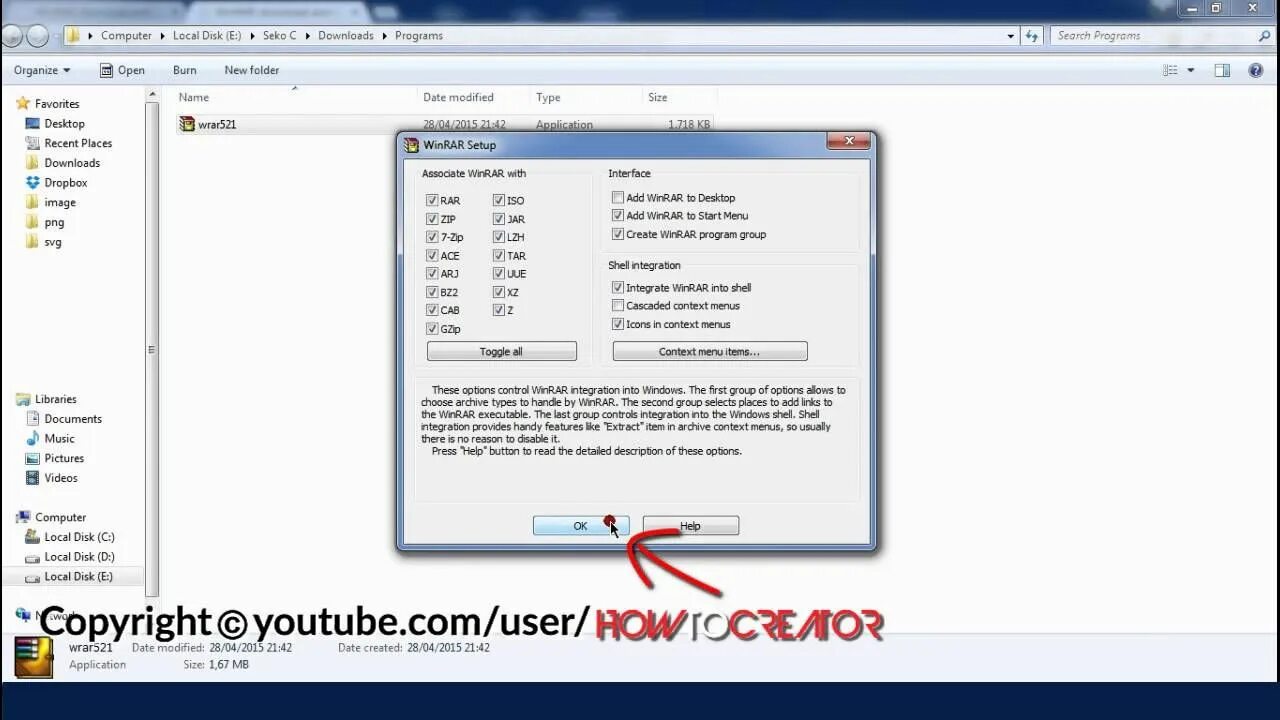Open Explorer help icon
The width and height of the screenshot is (1280, 720).
1256,70
